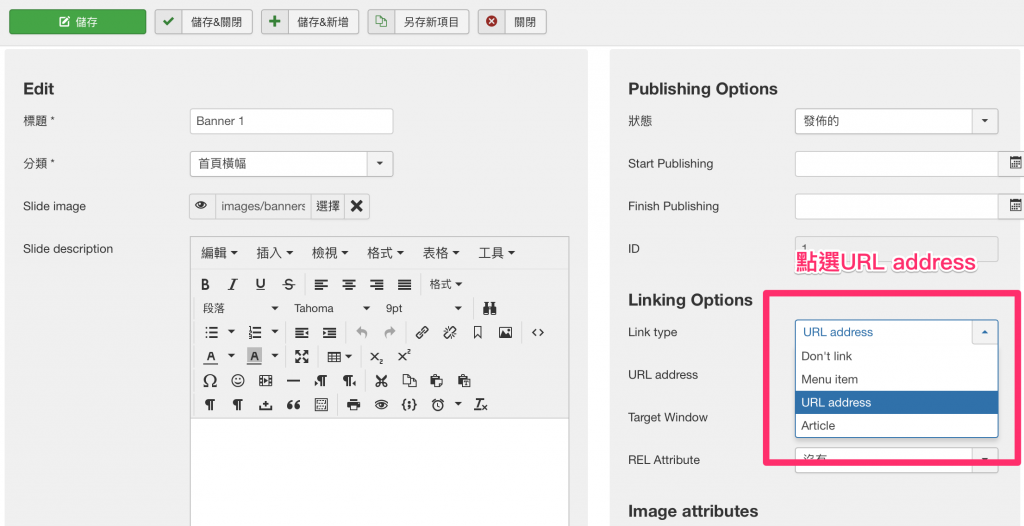The width and height of the screenshot is (1024, 526).
Task: Click into the 標題 title input field
Action: click(291, 121)
